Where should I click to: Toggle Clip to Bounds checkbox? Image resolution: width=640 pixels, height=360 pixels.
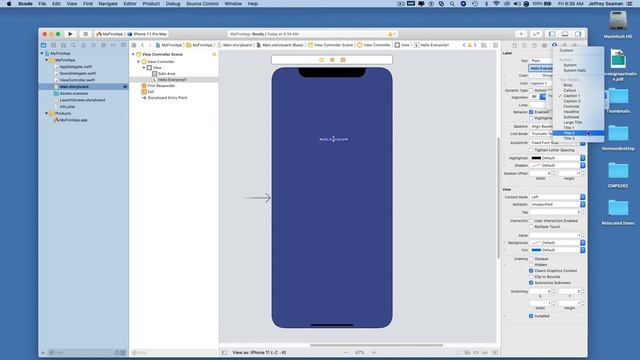tap(531, 276)
